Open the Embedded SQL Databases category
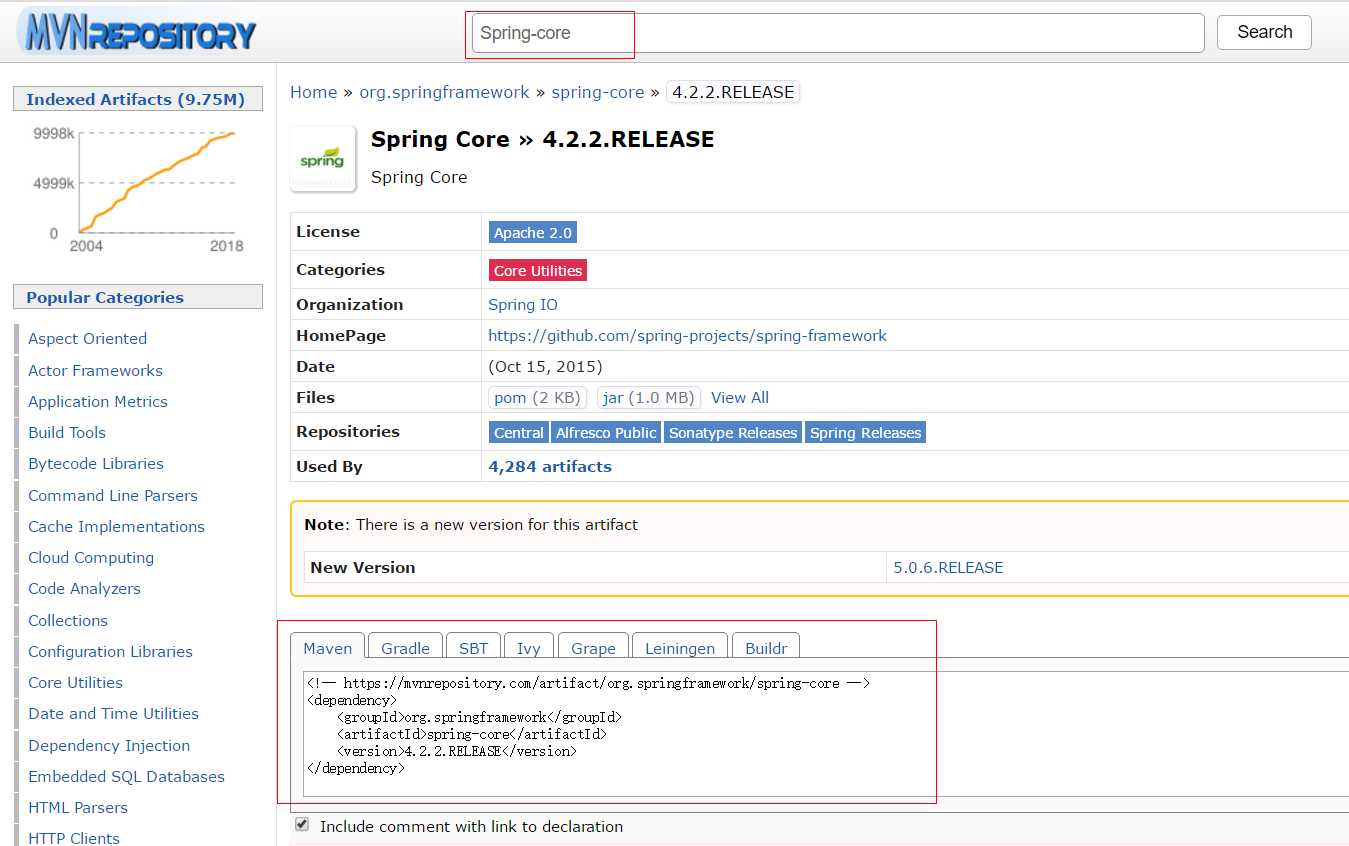Screen dimensions: 1349x846 click(126, 777)
